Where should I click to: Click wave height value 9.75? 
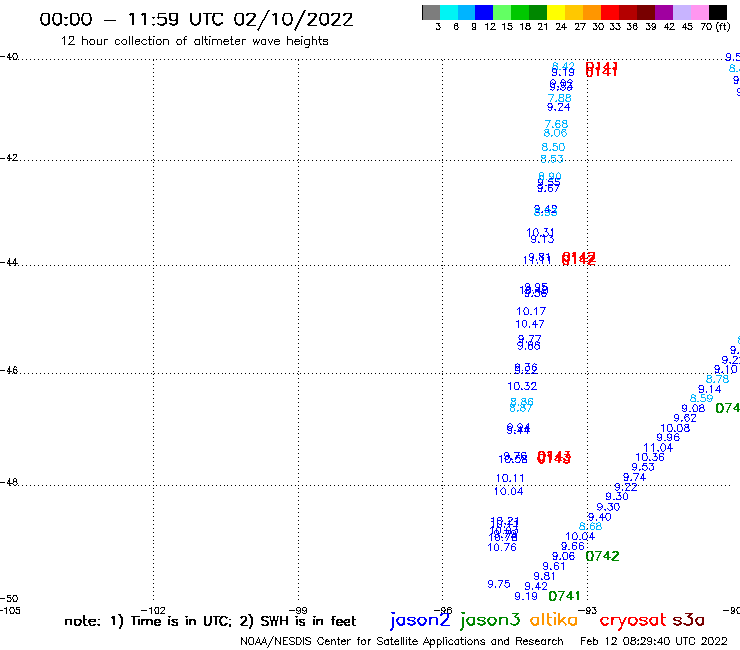pyautogui.click(x=499, y=584)
